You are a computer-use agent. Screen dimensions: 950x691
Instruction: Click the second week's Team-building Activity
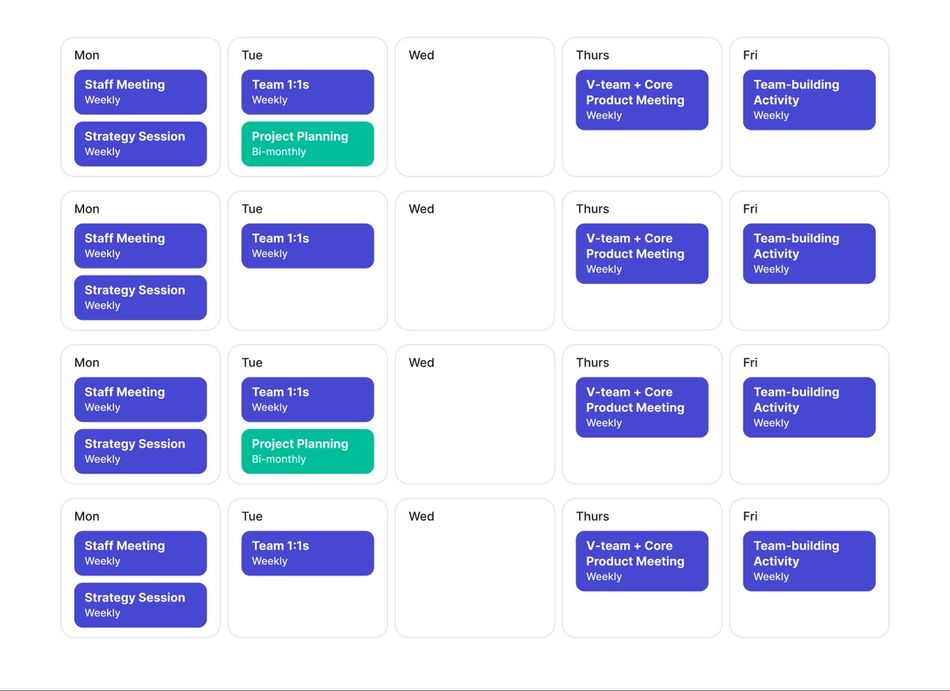click(x=808, y=254)
